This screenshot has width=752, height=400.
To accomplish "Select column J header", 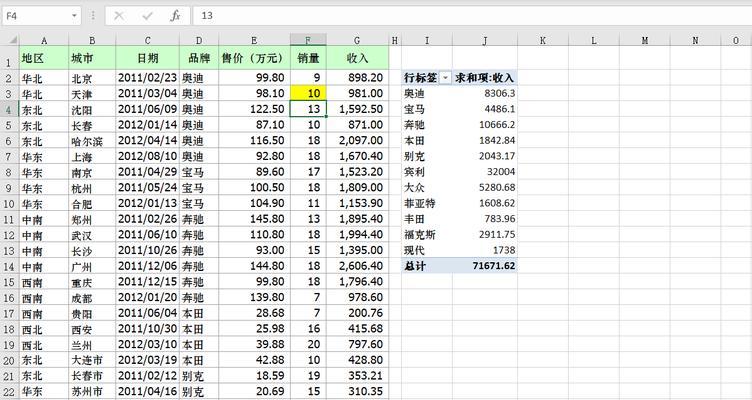I will click(485, 40).
